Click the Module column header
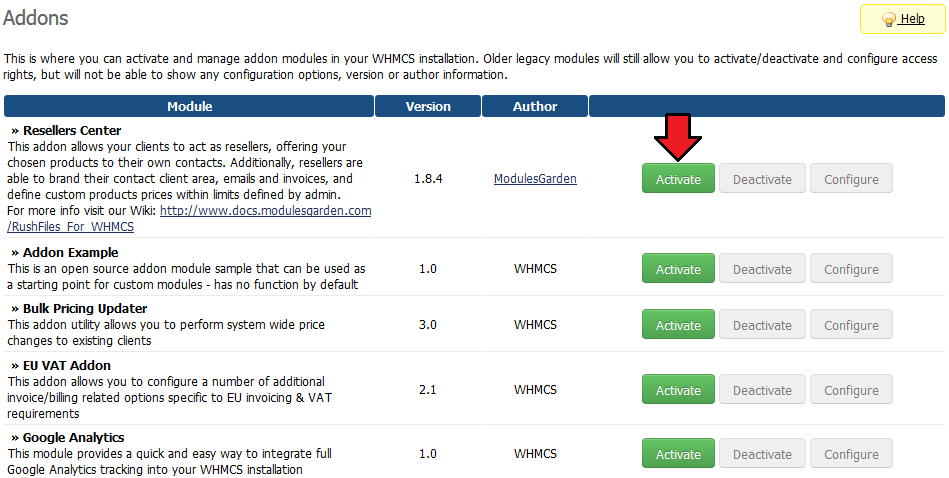949x478 pixels. tap(189, 106)
